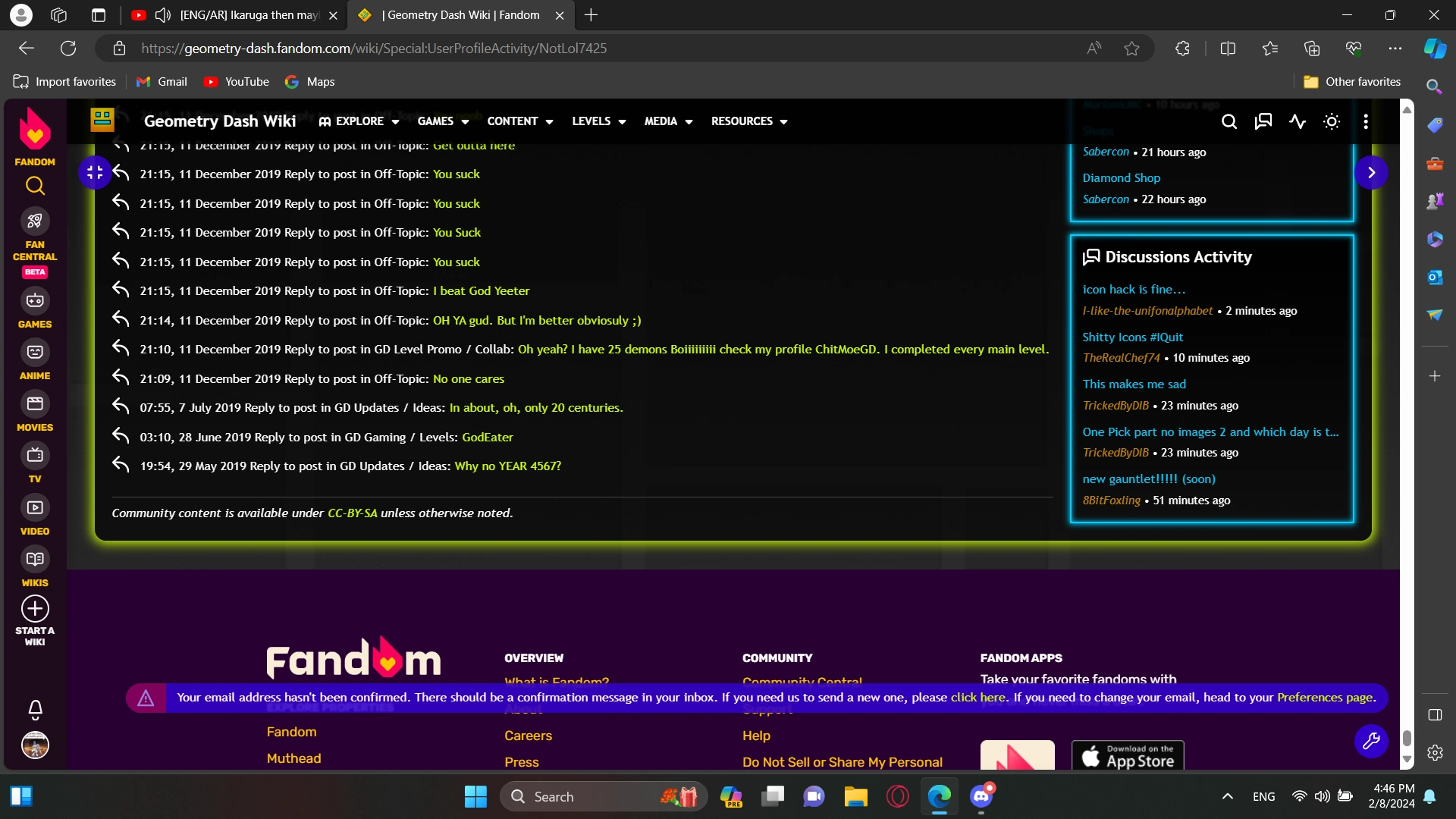Click the collapse fullscreen purple circle button
This screenshot has height=819, width=1456.
(x=95, y=173)
